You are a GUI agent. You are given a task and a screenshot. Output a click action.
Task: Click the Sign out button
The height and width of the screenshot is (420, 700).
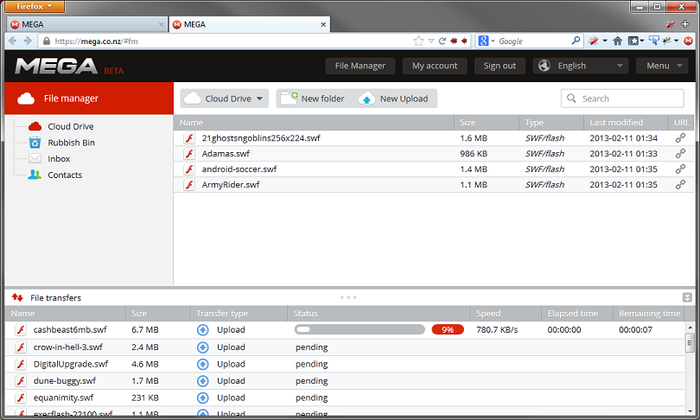499,66
